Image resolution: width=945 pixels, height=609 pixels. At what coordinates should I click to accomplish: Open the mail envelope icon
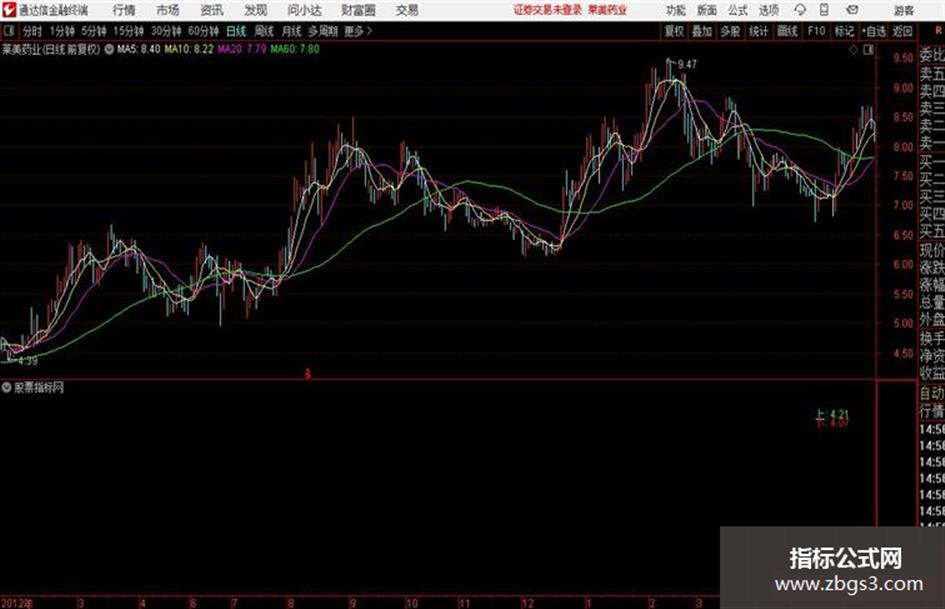852,10
